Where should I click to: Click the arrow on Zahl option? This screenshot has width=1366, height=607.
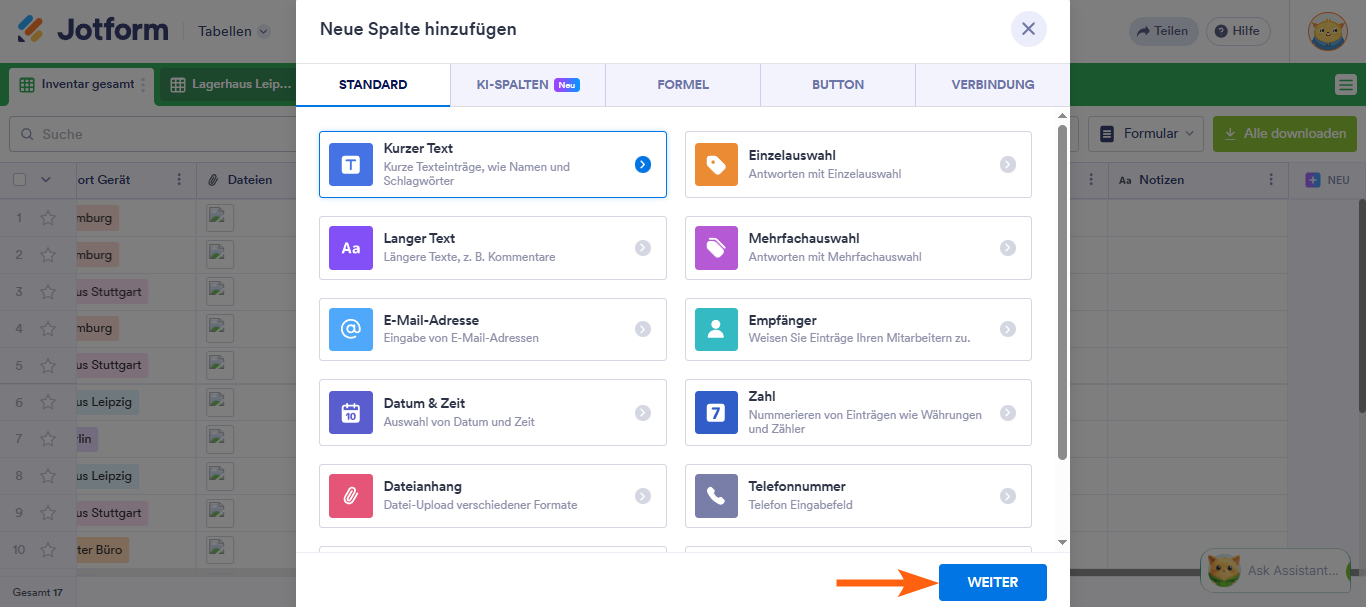pos(1008,412)
